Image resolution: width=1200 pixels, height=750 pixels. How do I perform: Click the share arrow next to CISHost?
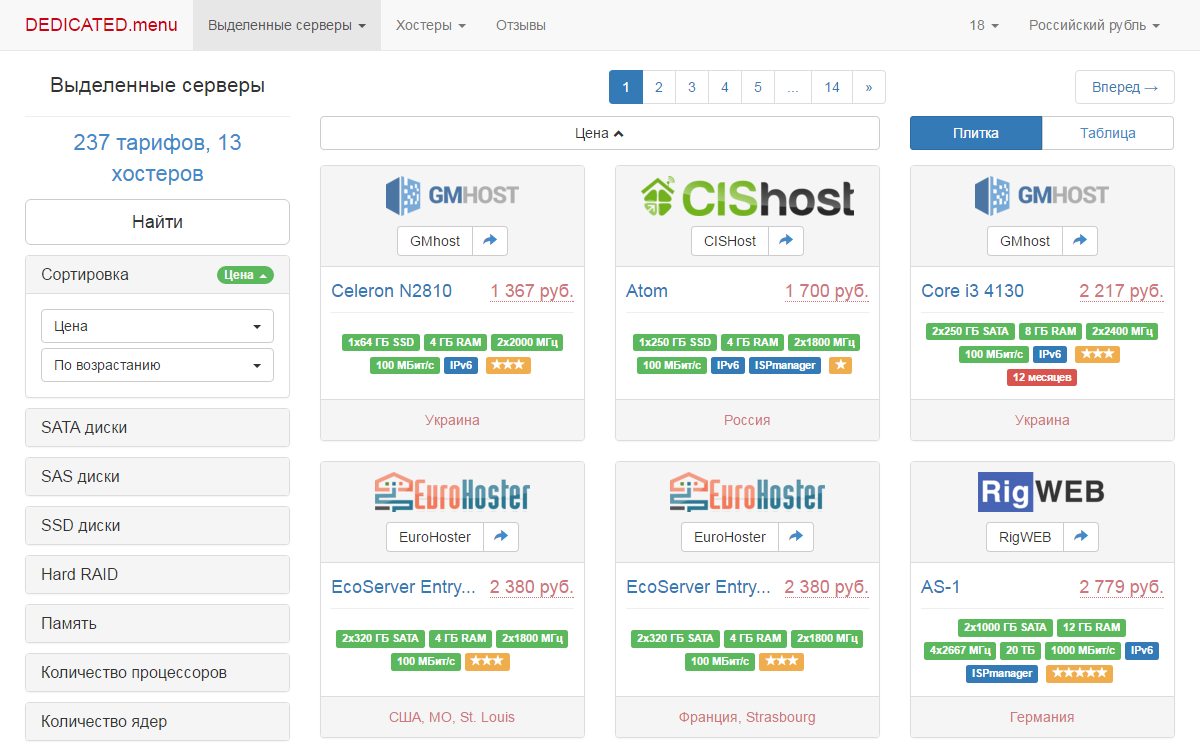pos(786,241)
